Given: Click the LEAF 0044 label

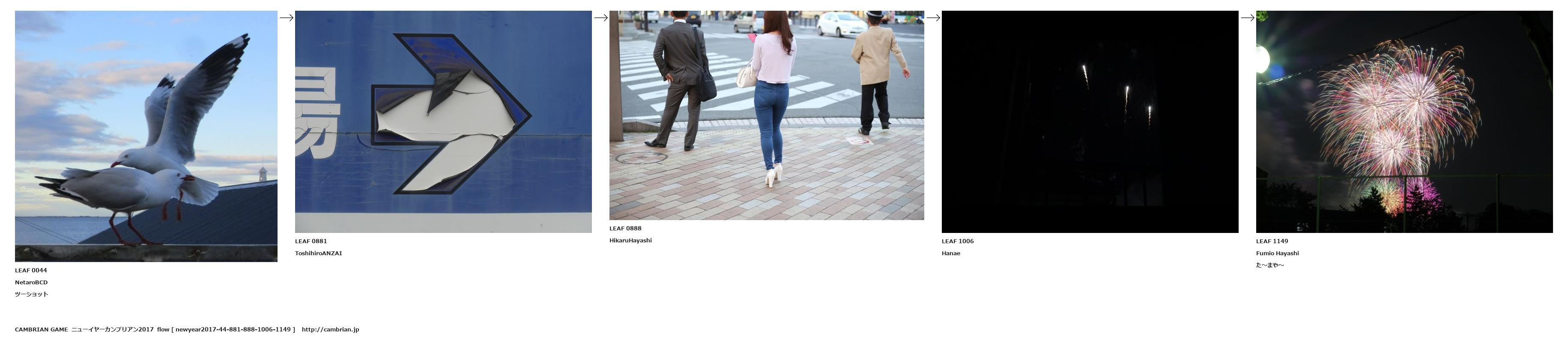Looking at the screenshot, I should point(31,271).
